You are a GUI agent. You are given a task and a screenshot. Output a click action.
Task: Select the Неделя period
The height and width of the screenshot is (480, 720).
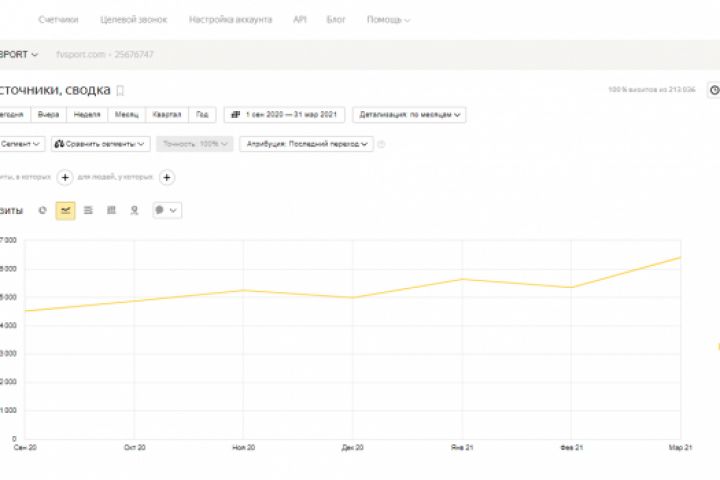[87, 115]
